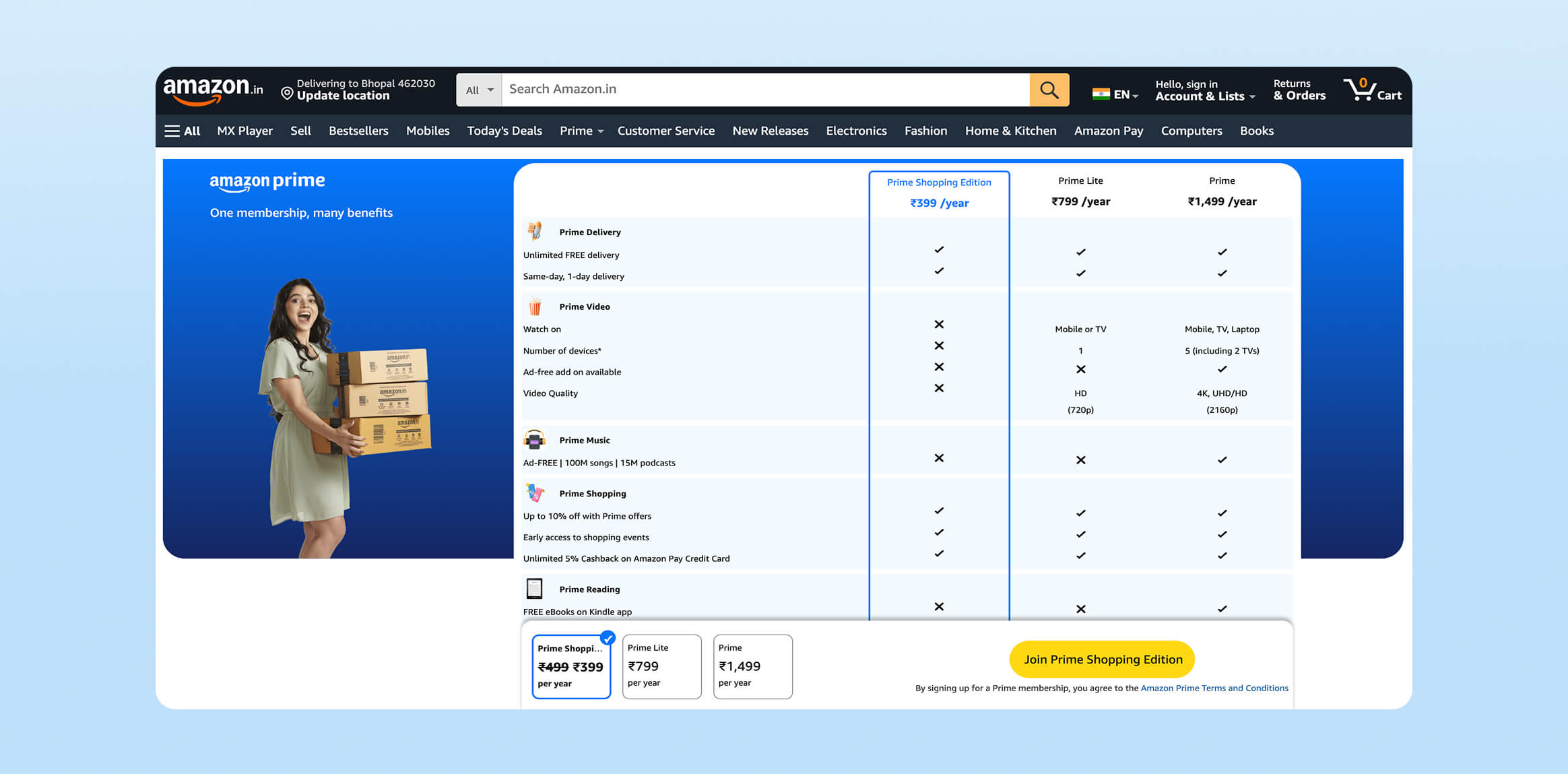Image resolution: width=1568 pixels, height=774 pixels.
Task: Open the Electronics nav item
Action: click(x=856, y=131)
